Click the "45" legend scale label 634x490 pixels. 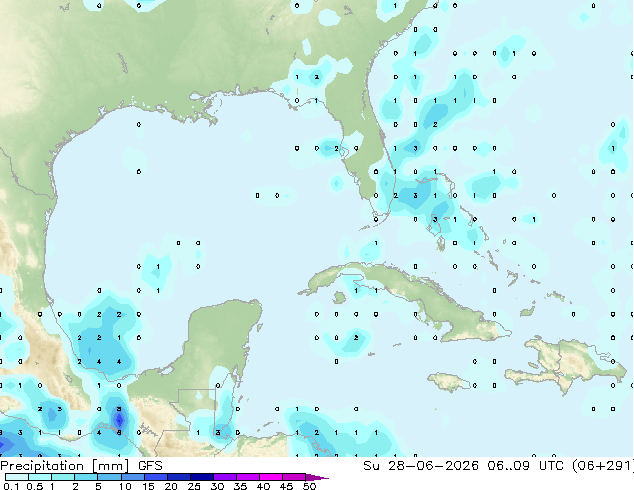(286, 486)
